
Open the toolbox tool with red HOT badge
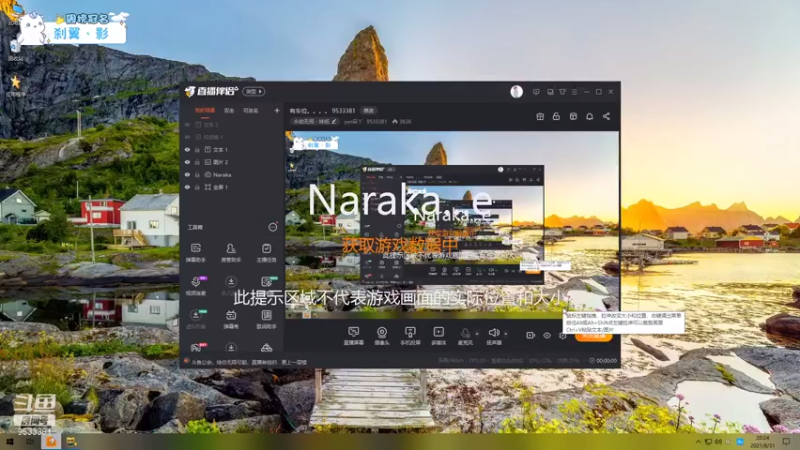[x=196, y=347]
